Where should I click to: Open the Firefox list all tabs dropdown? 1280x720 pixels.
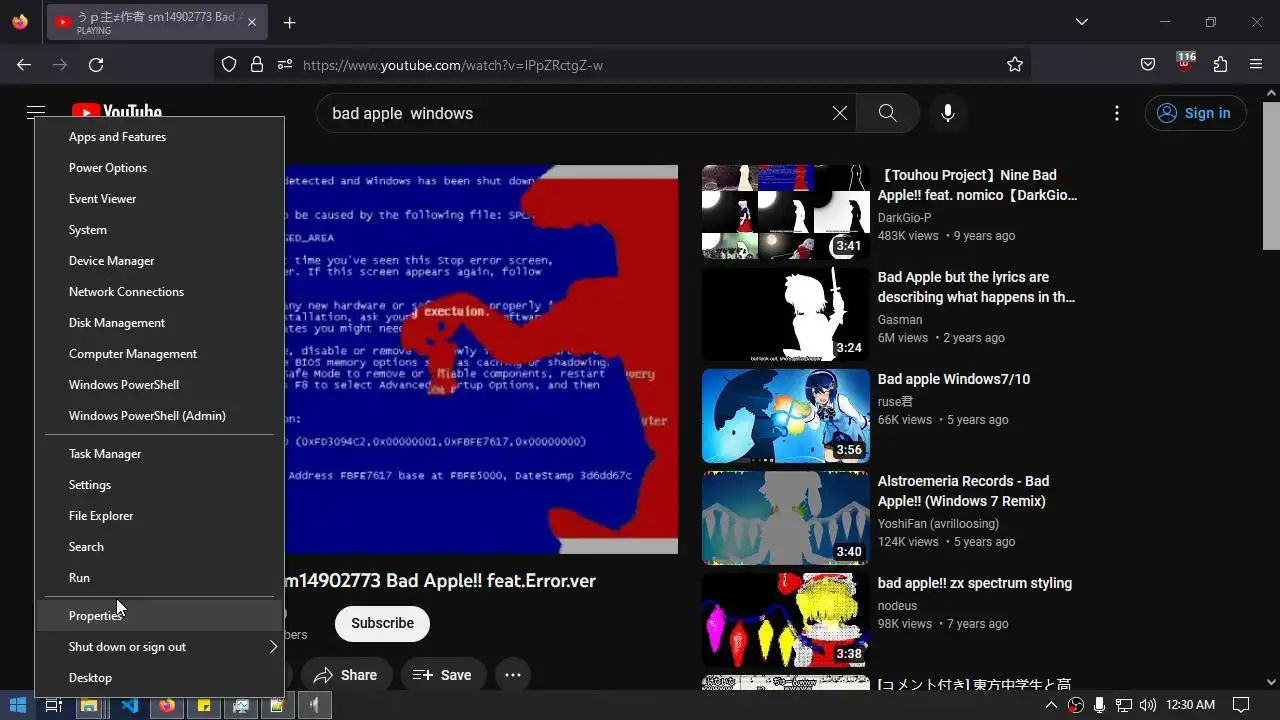click(x=1082, y=22)
